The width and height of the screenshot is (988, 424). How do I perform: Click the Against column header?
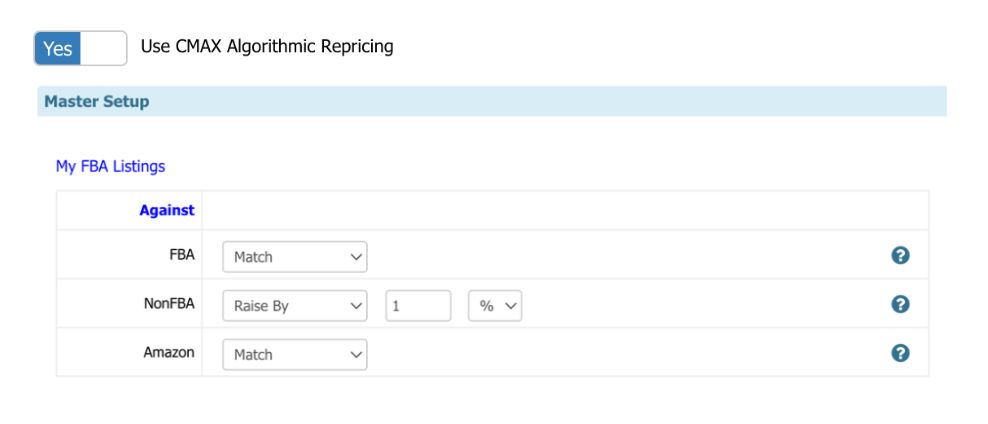click(x=166, y=211)
